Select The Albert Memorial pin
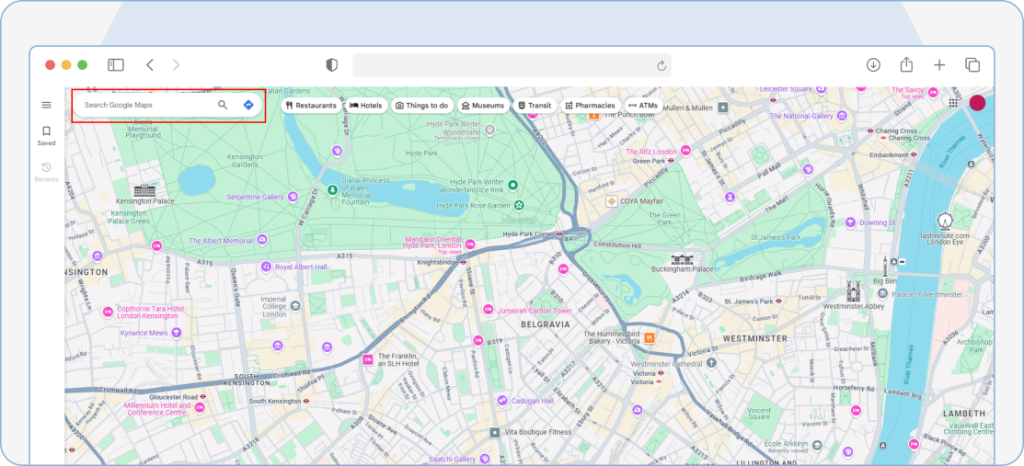 pos(262,240)
